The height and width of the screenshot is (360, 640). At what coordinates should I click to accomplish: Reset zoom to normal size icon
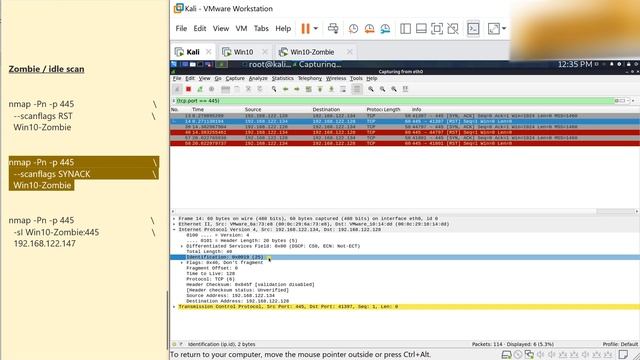[394, 89]
